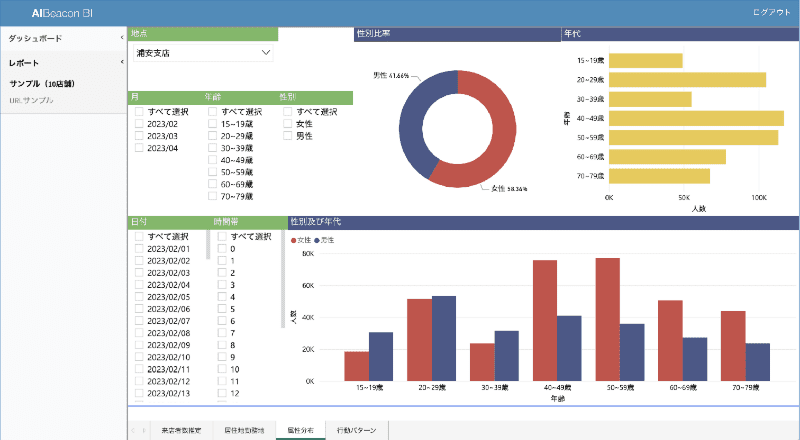This screenshot has width=800, height=440.
Task: Check the 2023/03 month checkbox
Action: point(139,136)
